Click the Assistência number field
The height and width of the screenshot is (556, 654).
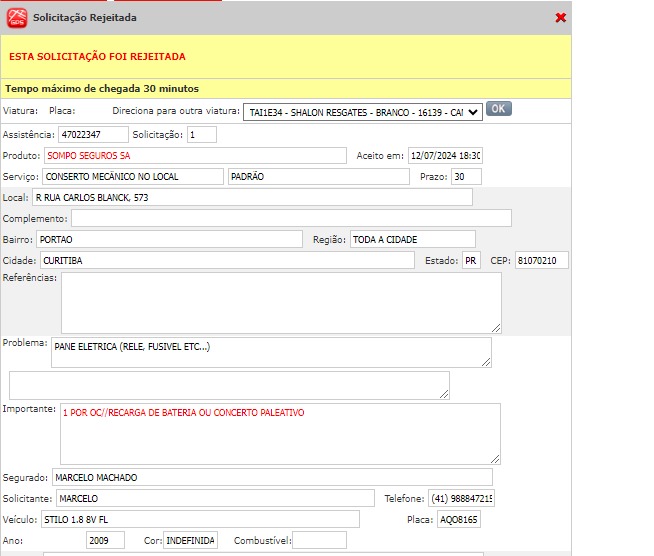pos(94,134)
